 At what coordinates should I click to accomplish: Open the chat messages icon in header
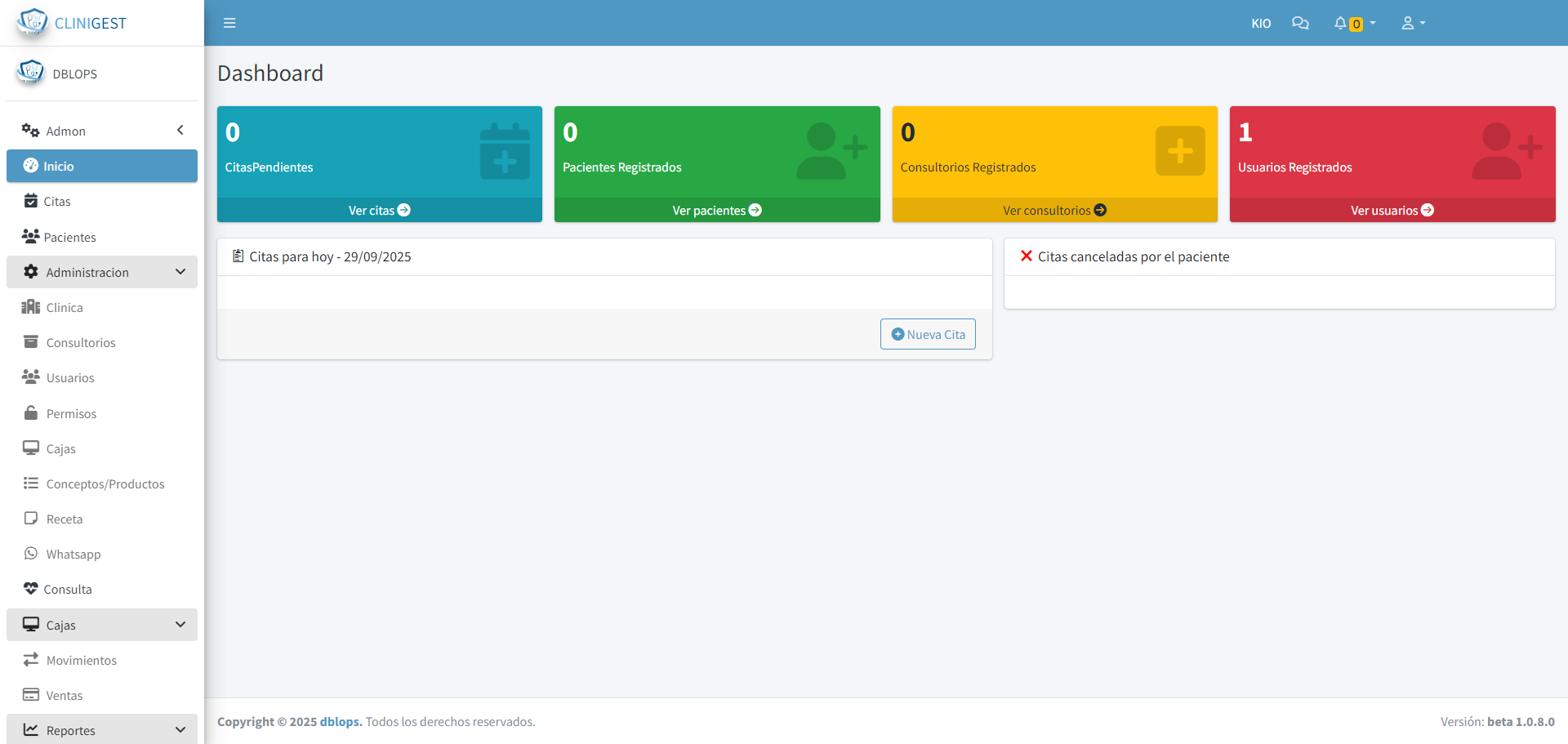(1300, 23)
